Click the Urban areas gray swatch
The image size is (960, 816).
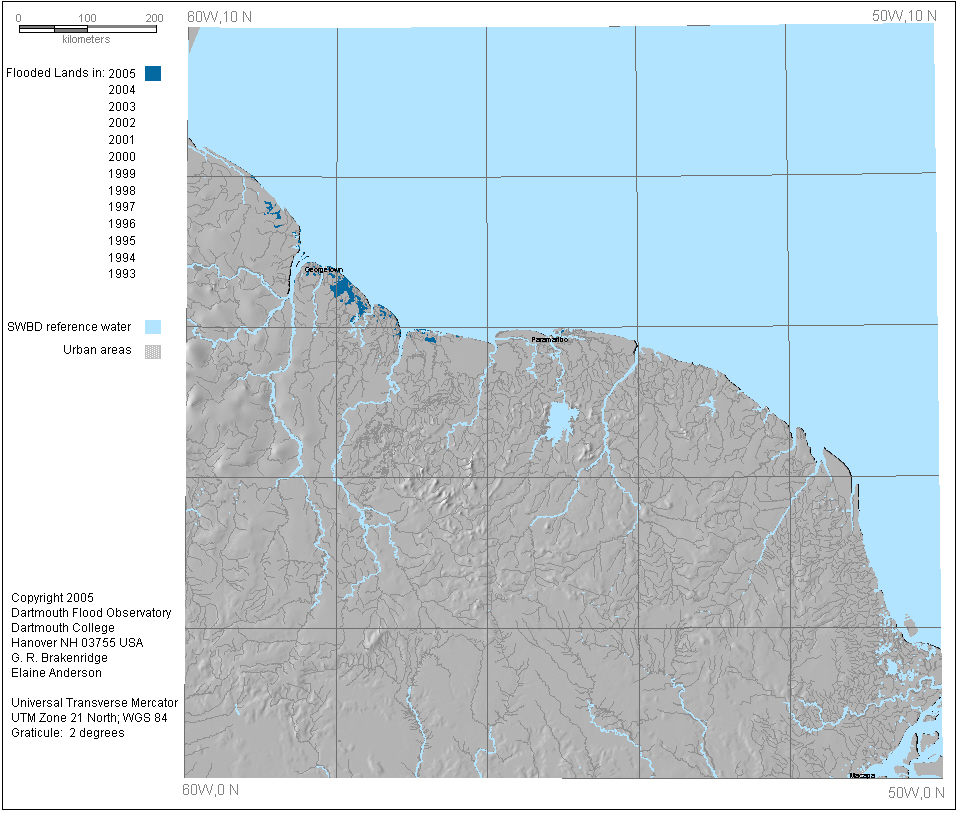[153, 351]
